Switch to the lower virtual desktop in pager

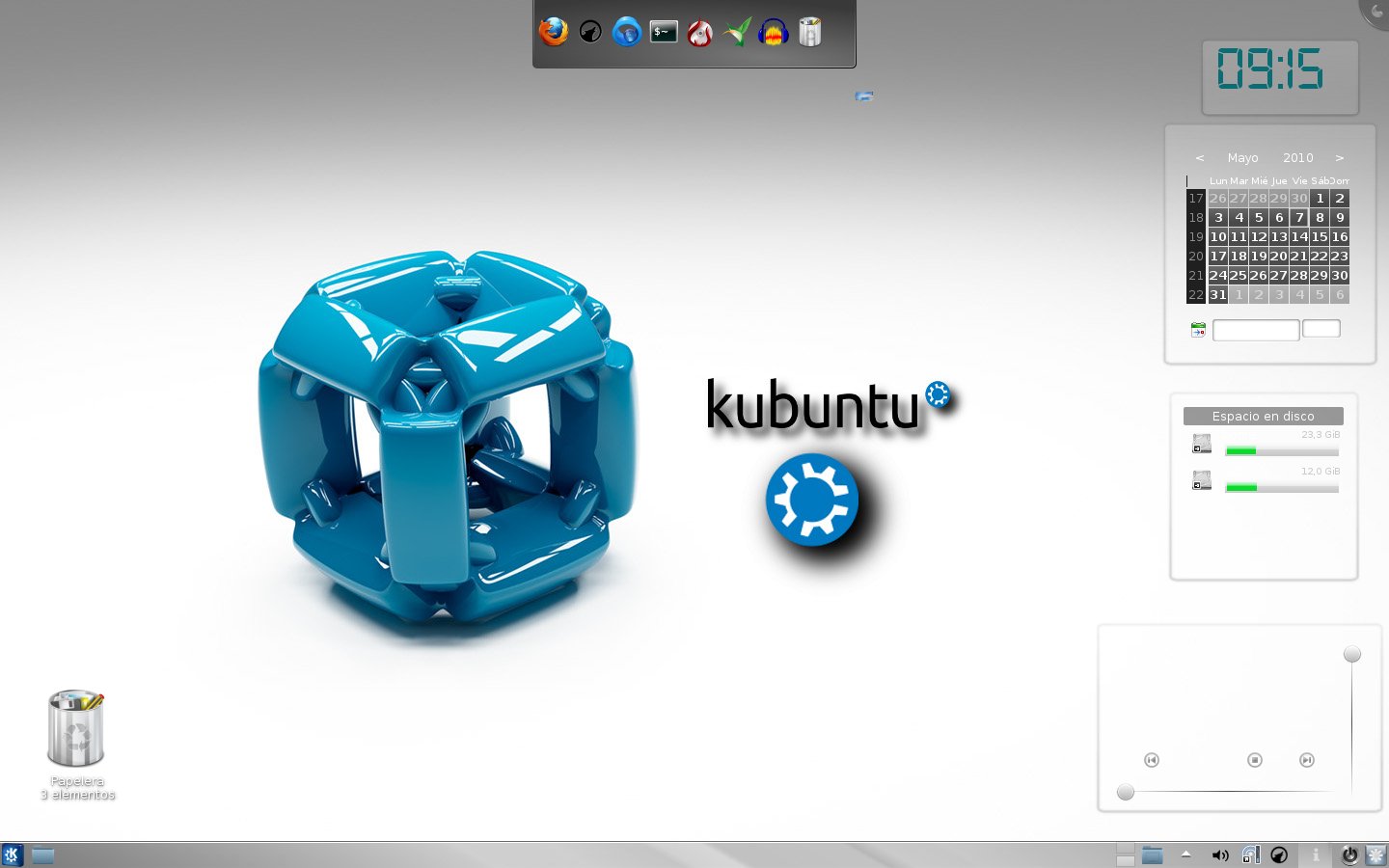coord(1125,860)
